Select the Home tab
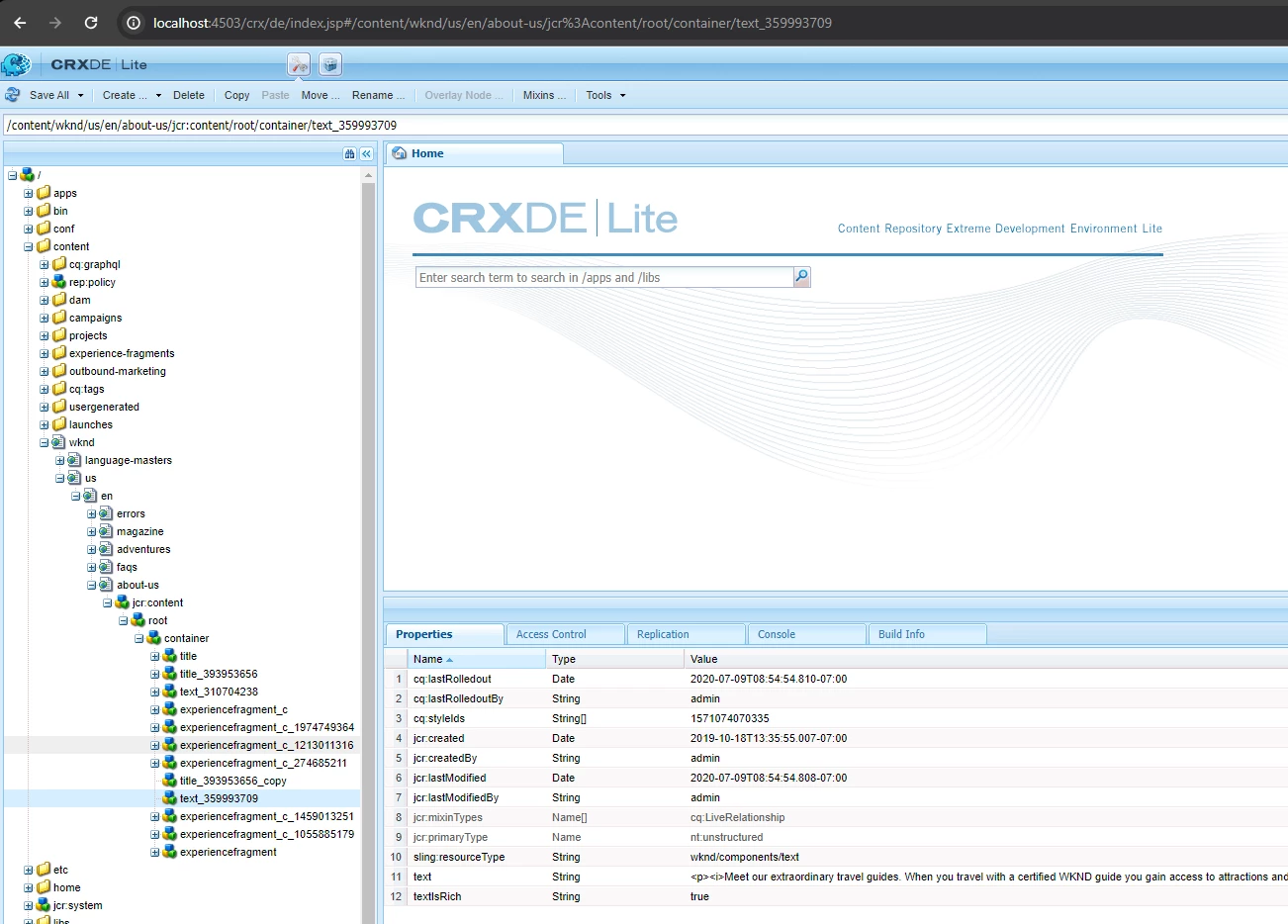Image resolution: width=1288 pixels, height=924 pixels. point(475,153)
